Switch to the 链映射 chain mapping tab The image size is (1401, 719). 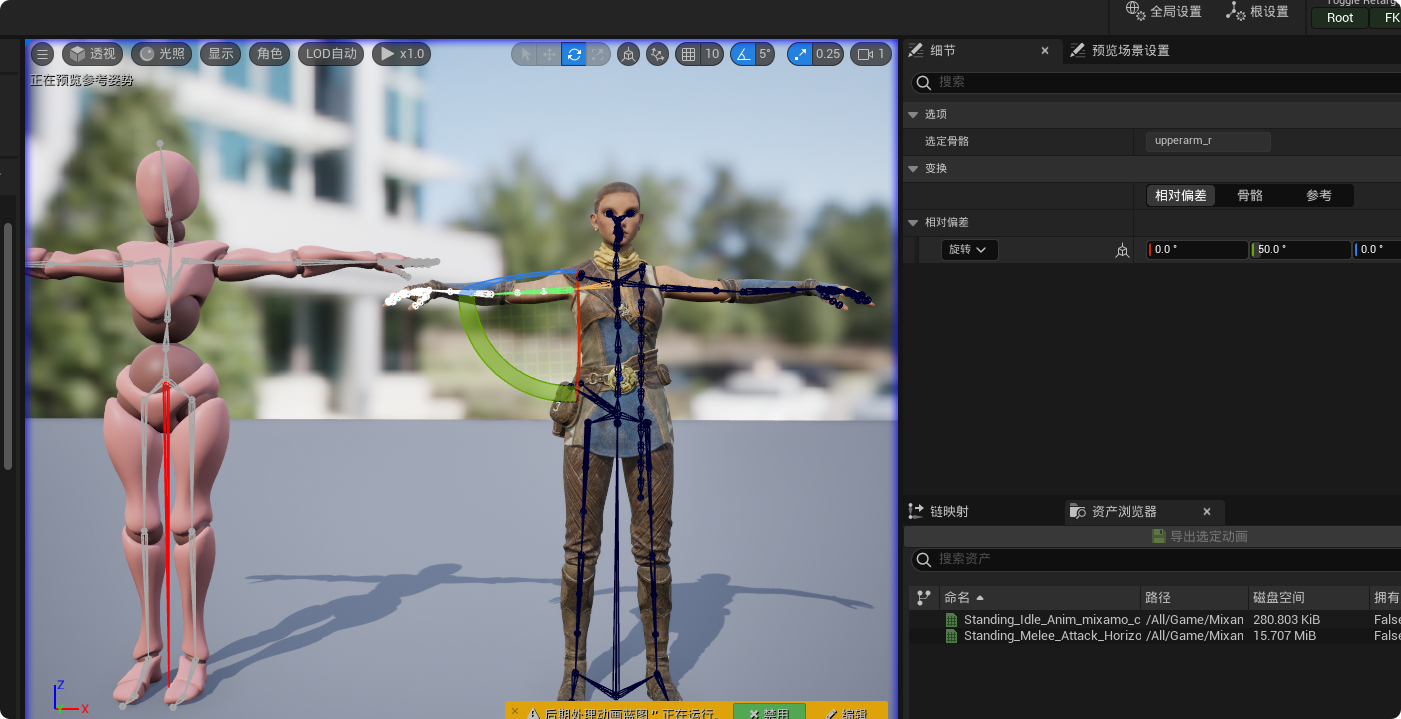click(x=938, y=512)
